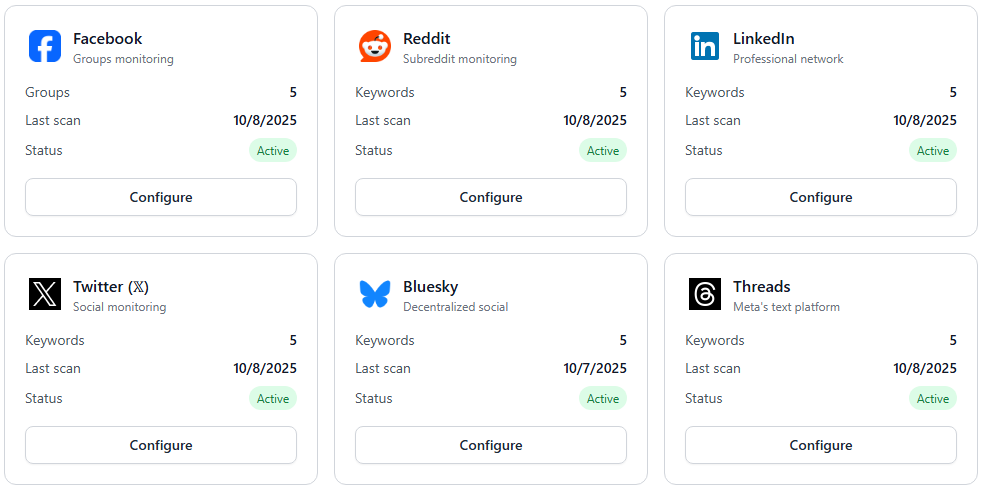Click Twitter's Active status pill
Viewport: 982px width, 490px height.
(x=273, y=399)
